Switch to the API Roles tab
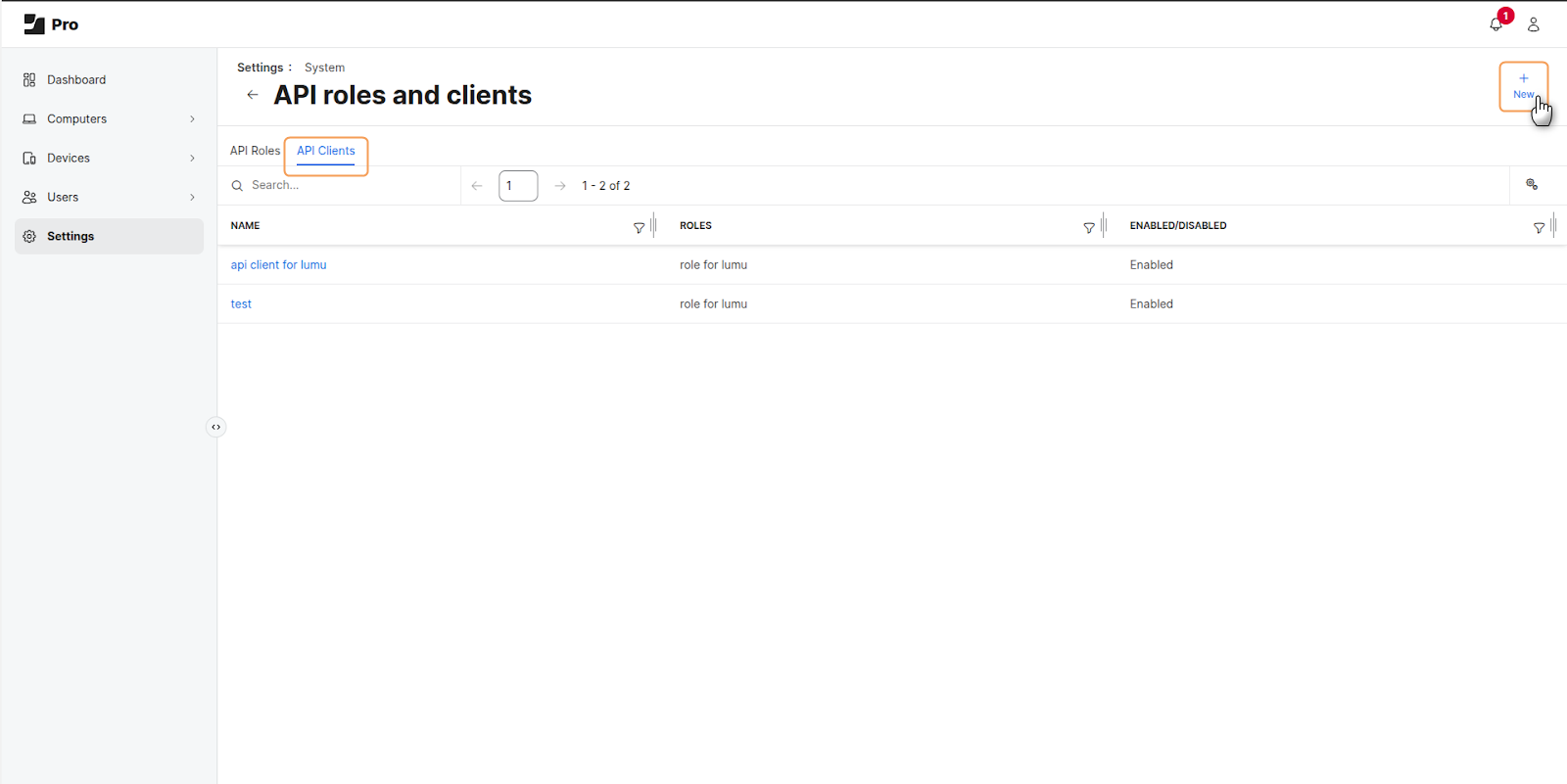 click(255, 151)
